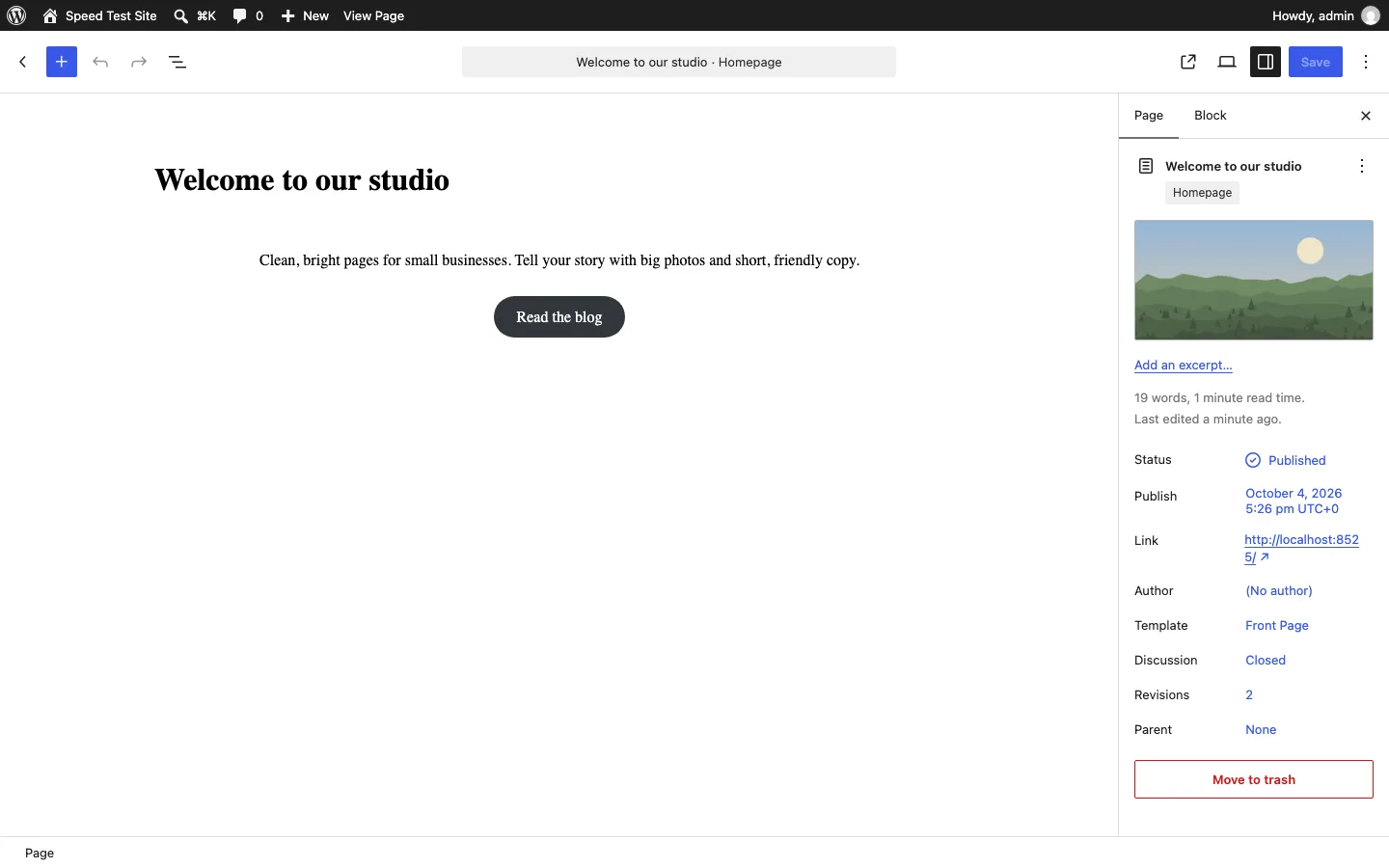The width and height of the screenshot is (1389, 868).
Task: Click the Homepage badge label
Action: coord(1202,193)
